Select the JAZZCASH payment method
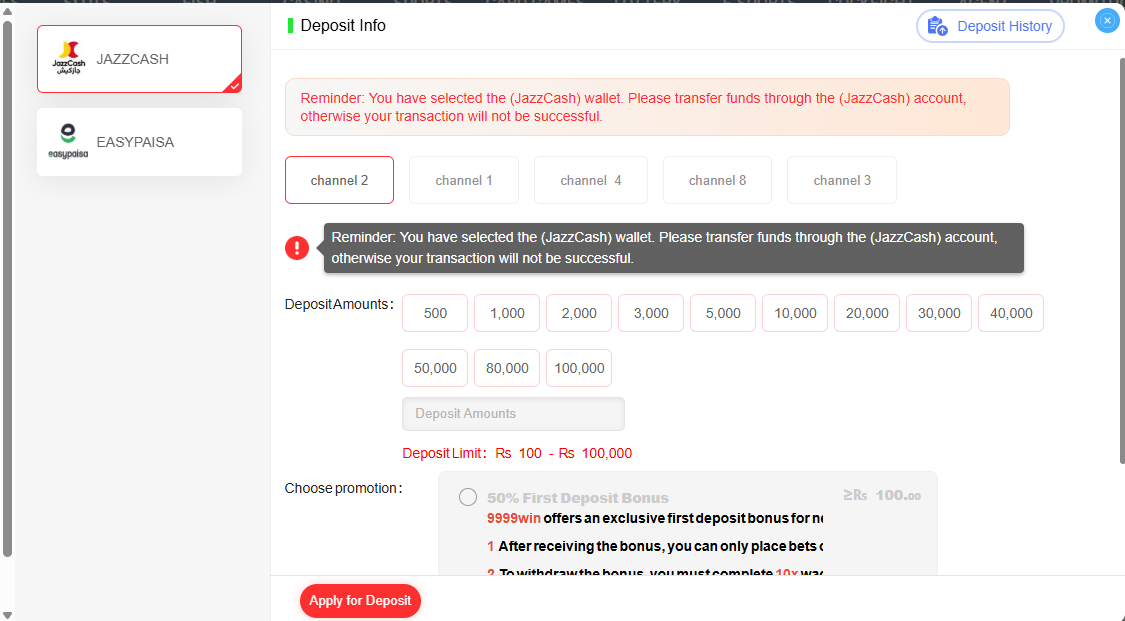Viewport: 1125px width, 621px height. tap(139, 59)
